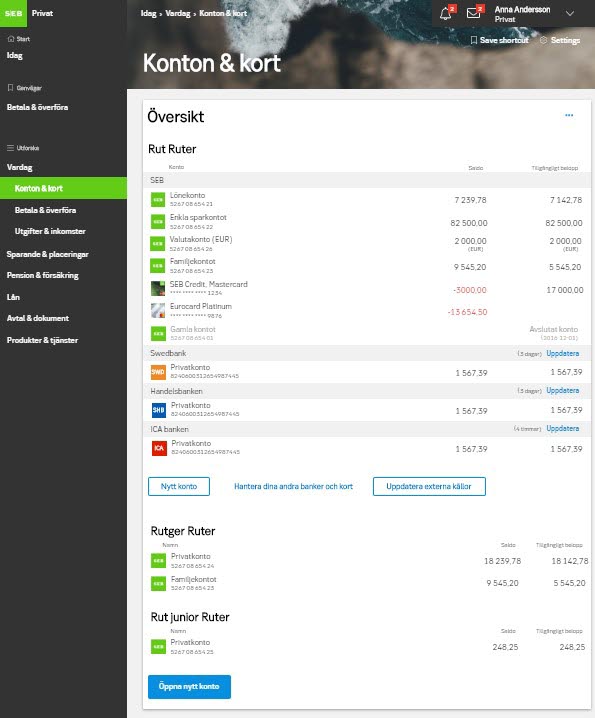The height and width of the screenshot is (718, 595).
Task: Click Rut Ruter's Familjekontot SEB icon
Action: [158, 266]
